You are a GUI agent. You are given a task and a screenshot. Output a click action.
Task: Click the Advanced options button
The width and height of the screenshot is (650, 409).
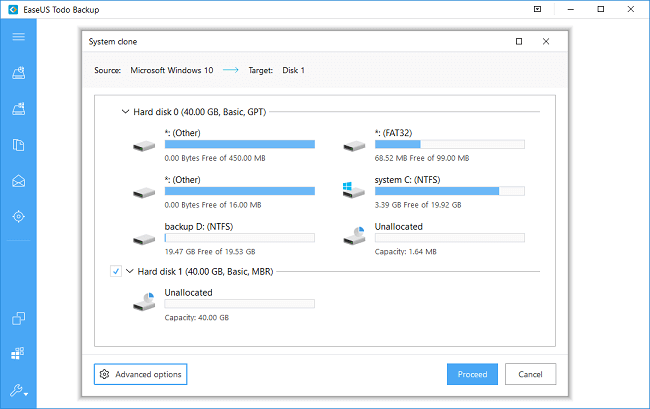(x=140, y=374)
